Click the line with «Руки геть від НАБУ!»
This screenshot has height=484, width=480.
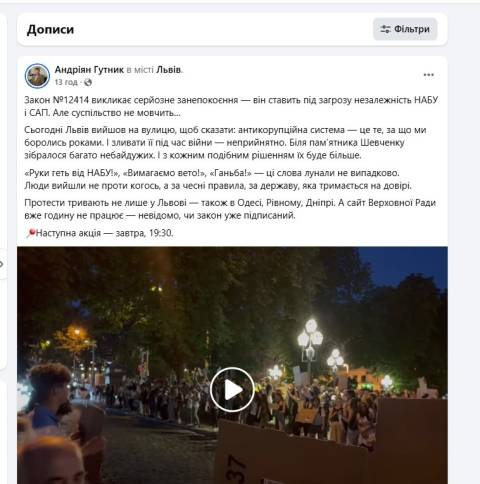tap(212, 173)
